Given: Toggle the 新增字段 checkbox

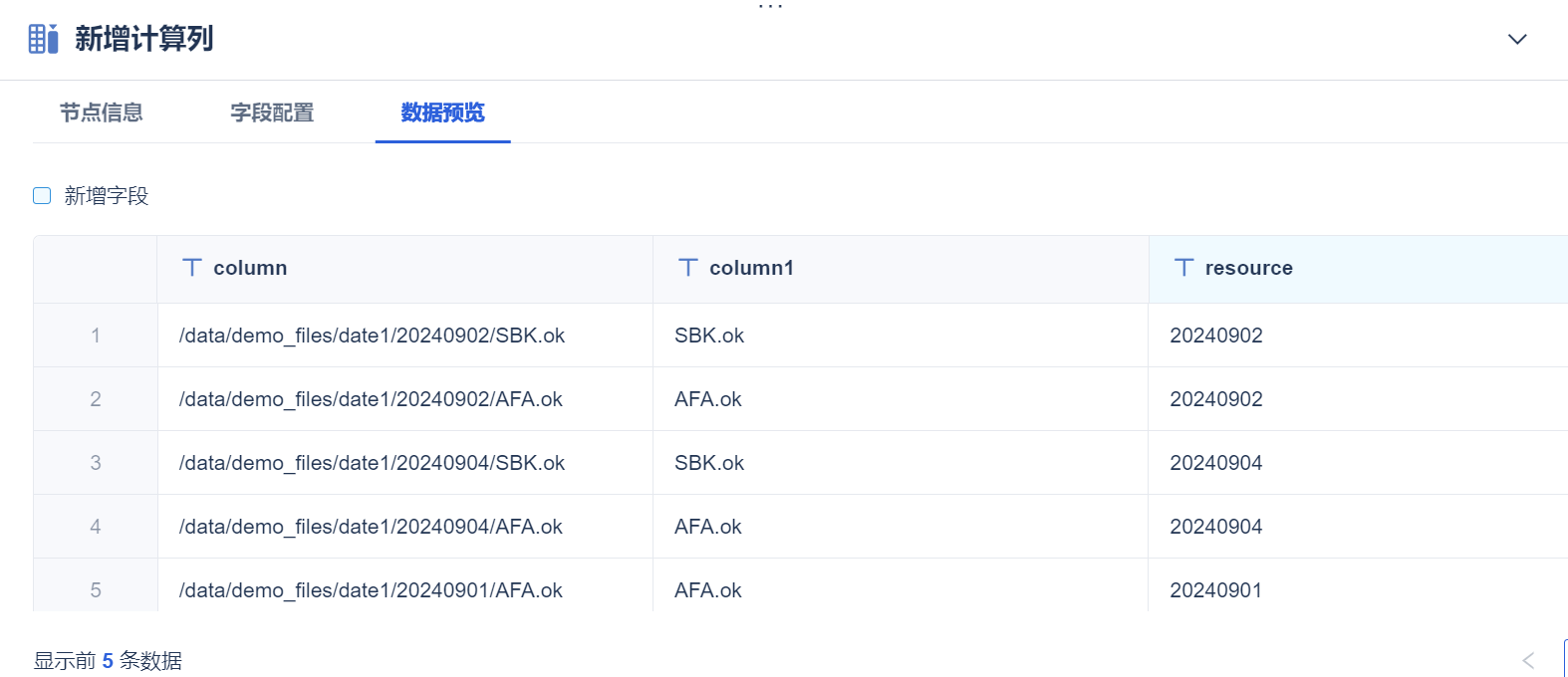Looking at the screenshot, I should pyautogui.click(x=42, y=196).
